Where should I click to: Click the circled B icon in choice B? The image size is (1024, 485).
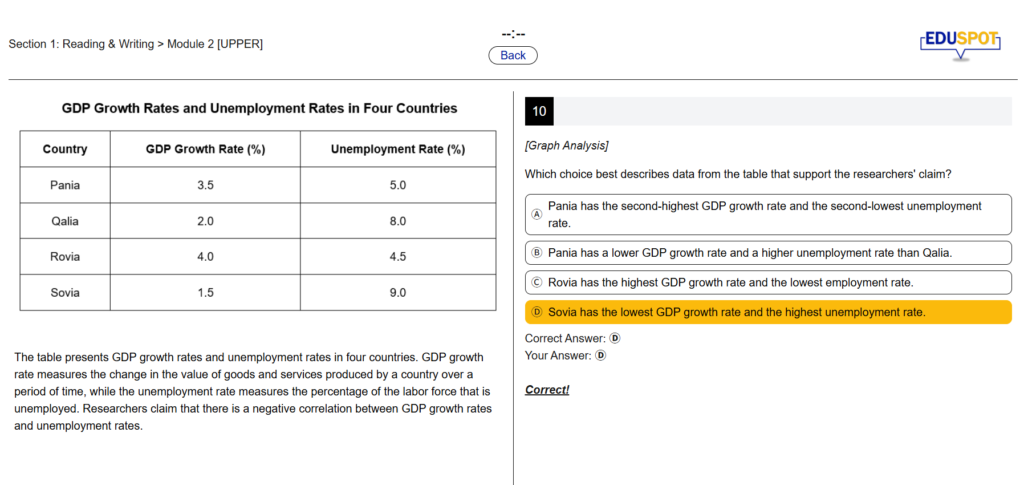click(x=537, y=253)
